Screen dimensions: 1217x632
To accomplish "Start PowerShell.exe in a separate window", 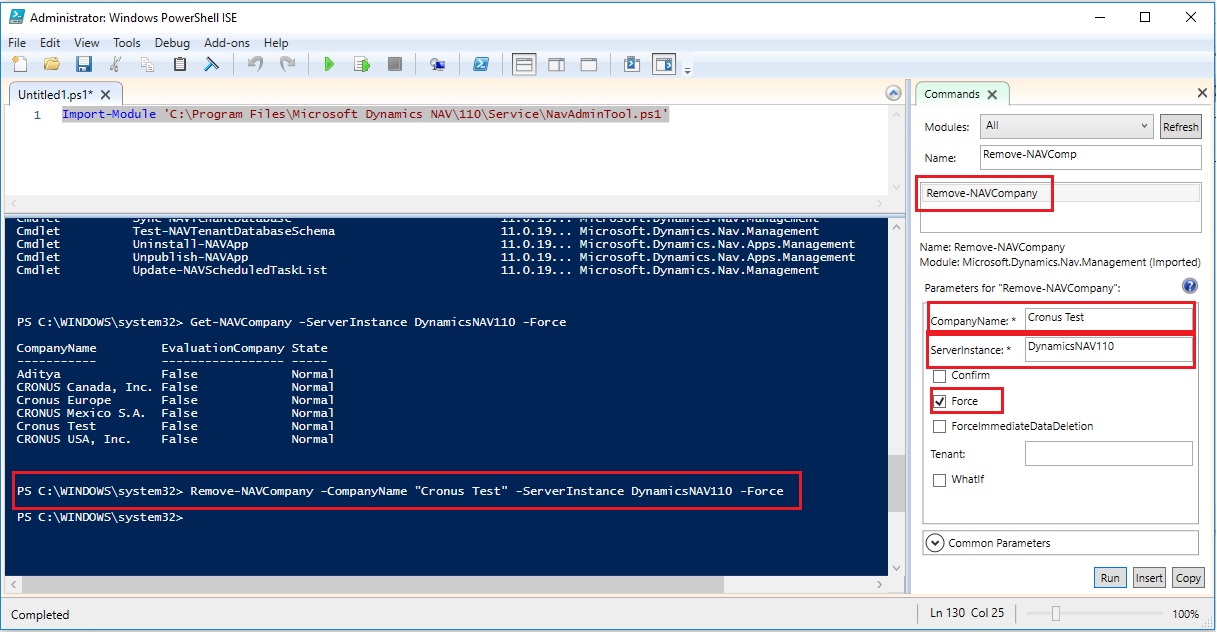I will 480,64.
